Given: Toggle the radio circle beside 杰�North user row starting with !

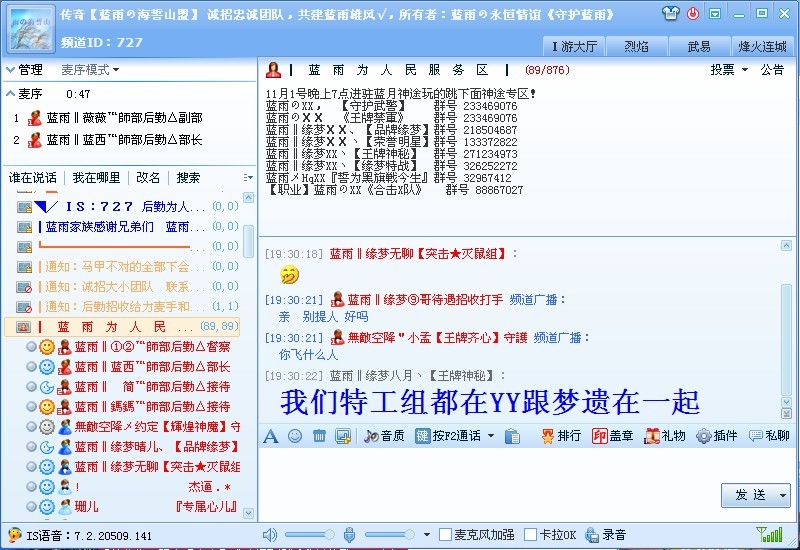Looking at the screenshot, I should point(31,487).
